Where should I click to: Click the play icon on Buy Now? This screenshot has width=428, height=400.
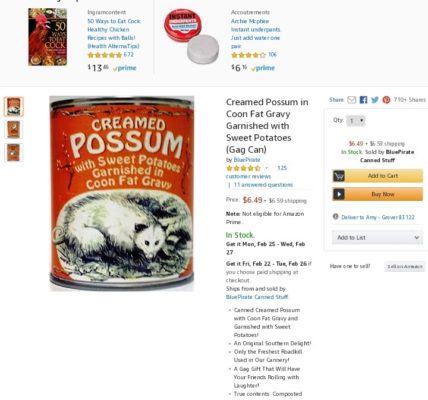(339, 194)
